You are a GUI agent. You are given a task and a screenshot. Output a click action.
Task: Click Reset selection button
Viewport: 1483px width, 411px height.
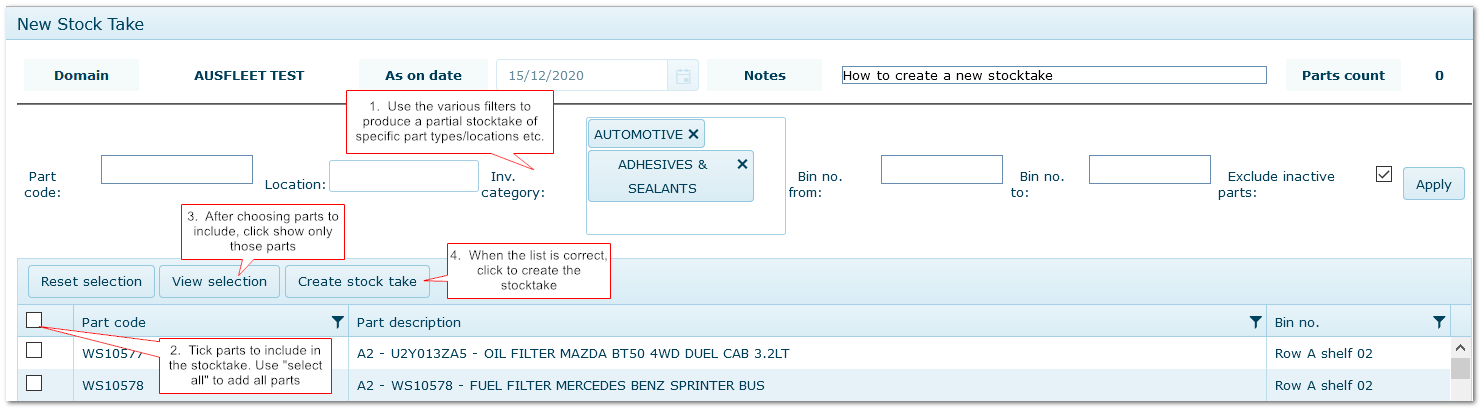tap(92, 281)
